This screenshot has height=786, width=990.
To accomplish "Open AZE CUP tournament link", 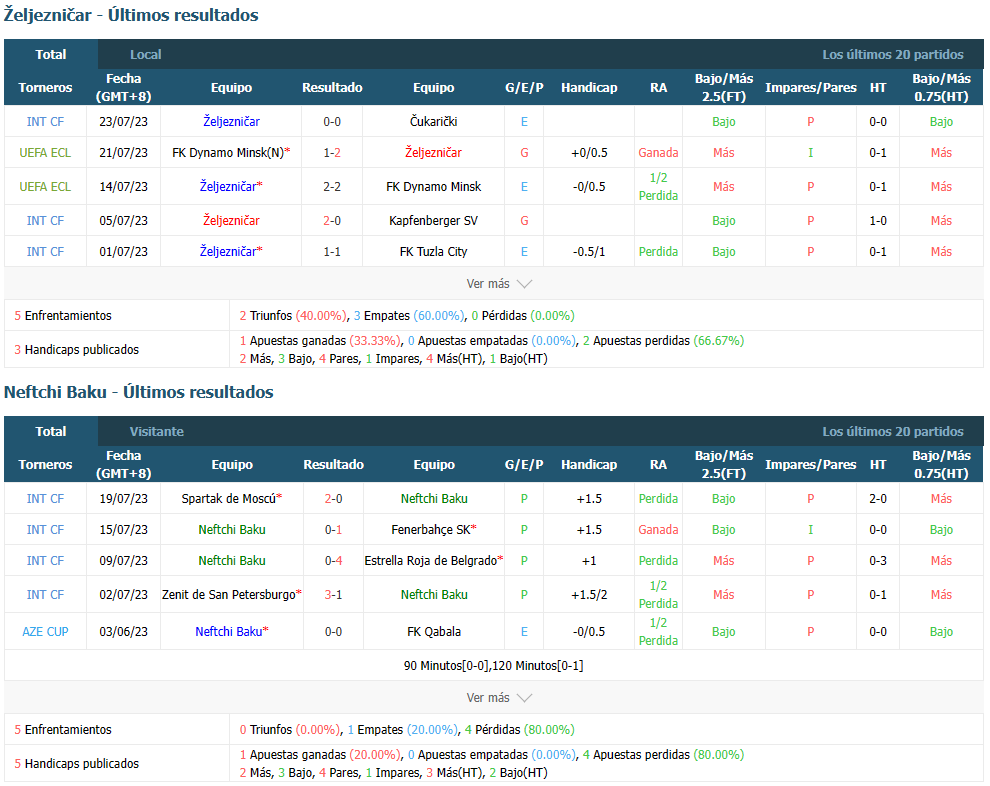I will [45, 631].
